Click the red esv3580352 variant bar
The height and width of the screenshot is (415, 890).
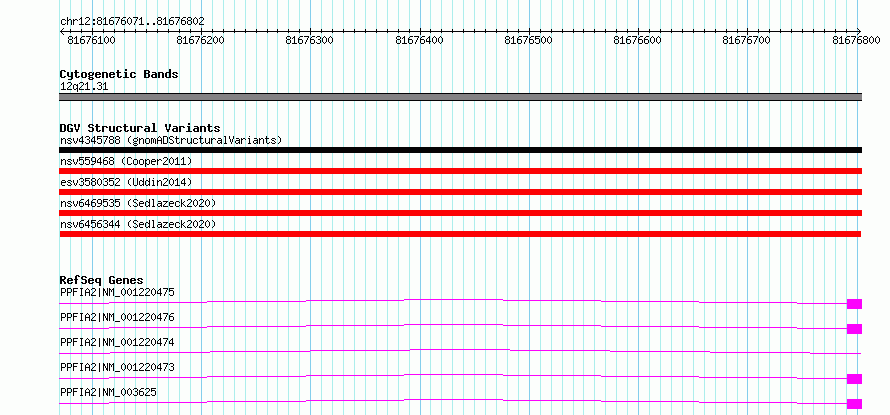coord(460,192)
